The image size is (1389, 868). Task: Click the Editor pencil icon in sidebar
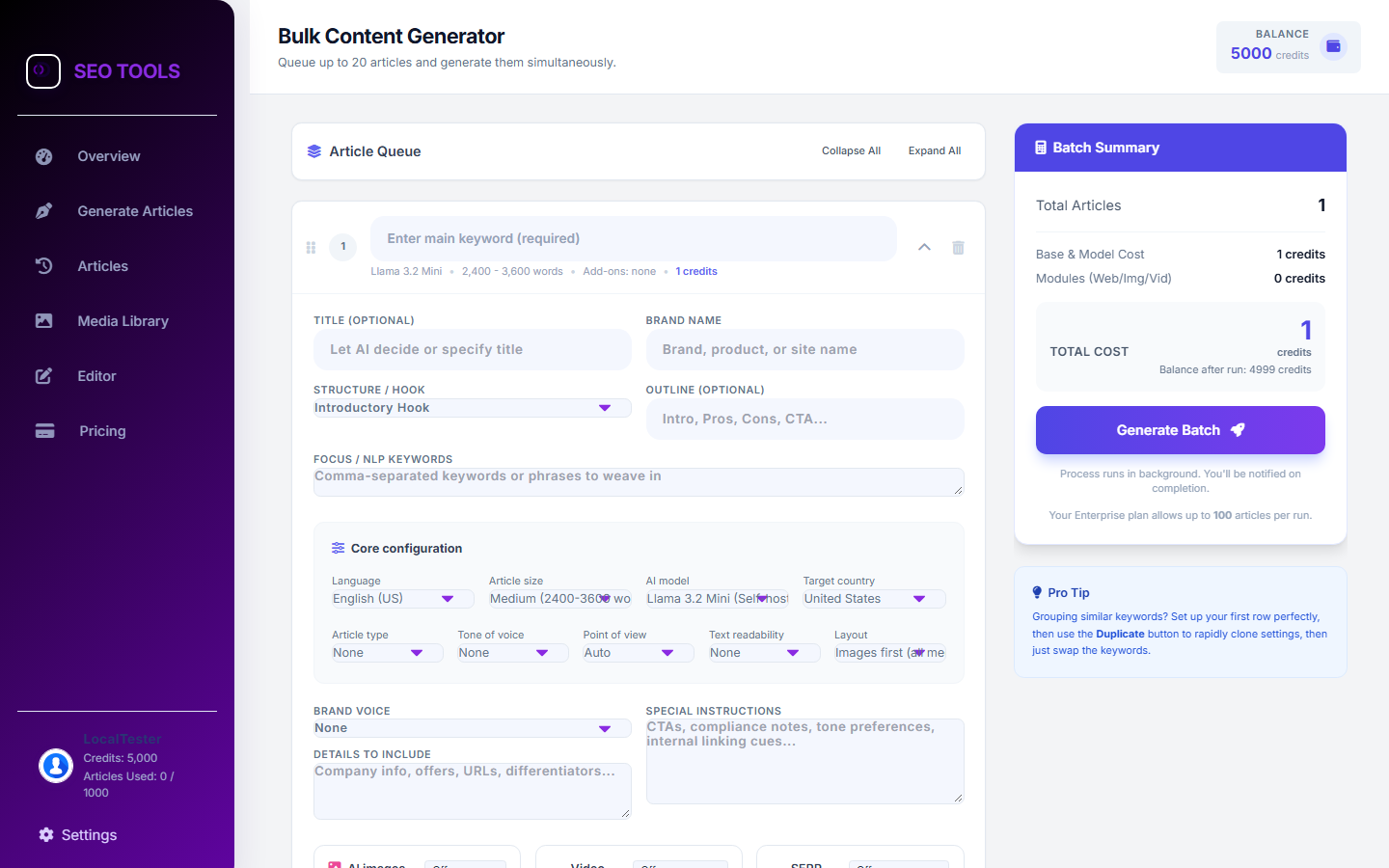click(x=44, y=376)
